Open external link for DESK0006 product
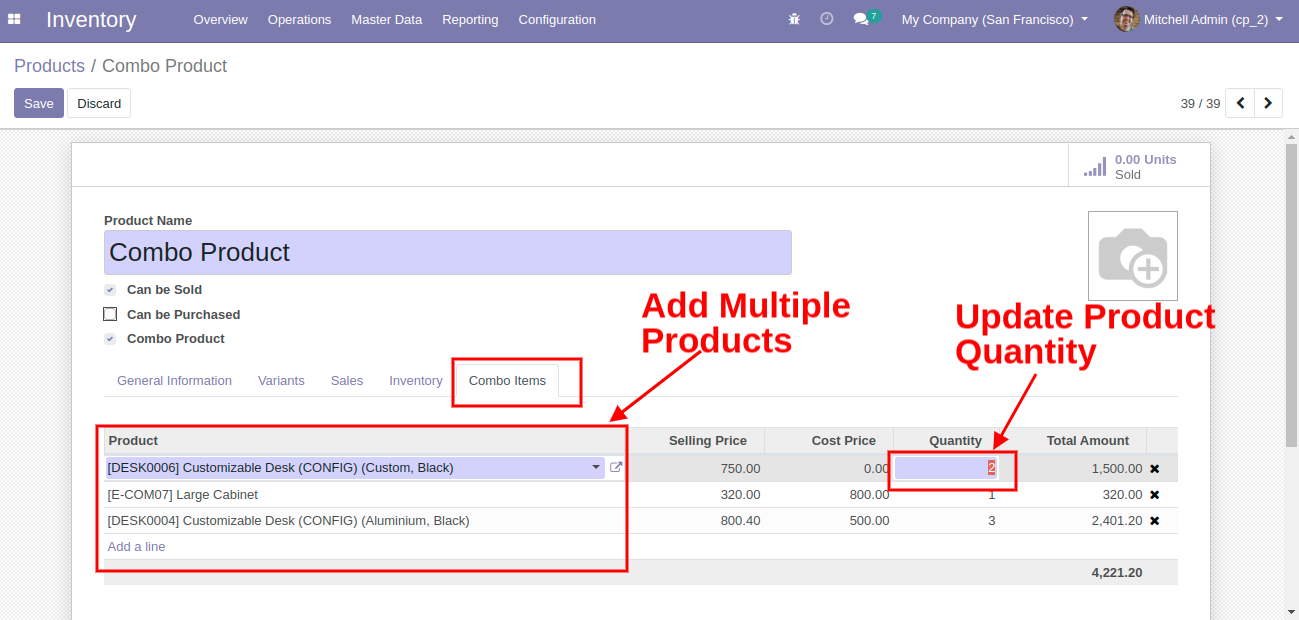1299x620 pixels. pyautogui.click(x=616, y=468)
